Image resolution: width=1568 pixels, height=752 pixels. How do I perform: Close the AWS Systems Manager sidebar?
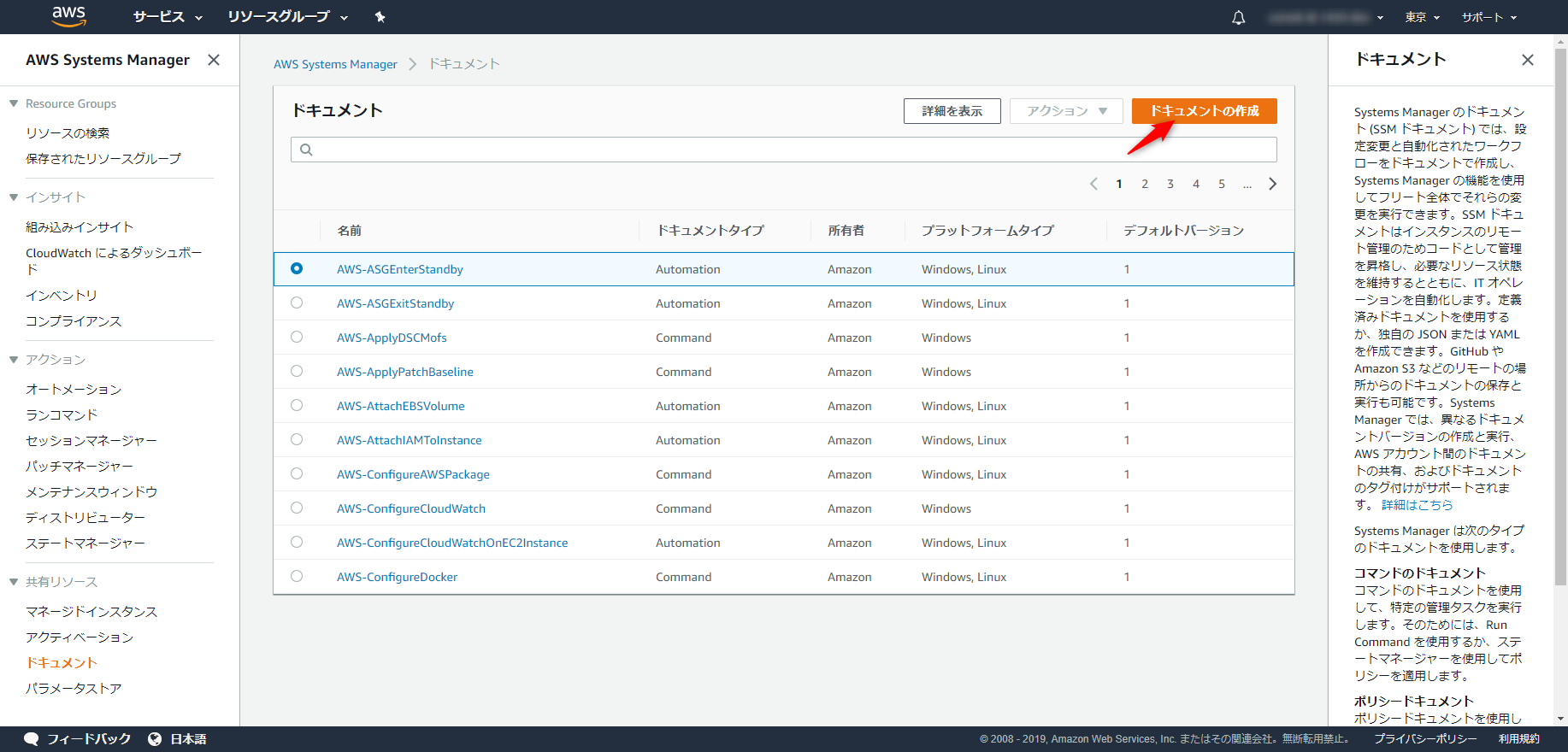click(x=214, y=60)
